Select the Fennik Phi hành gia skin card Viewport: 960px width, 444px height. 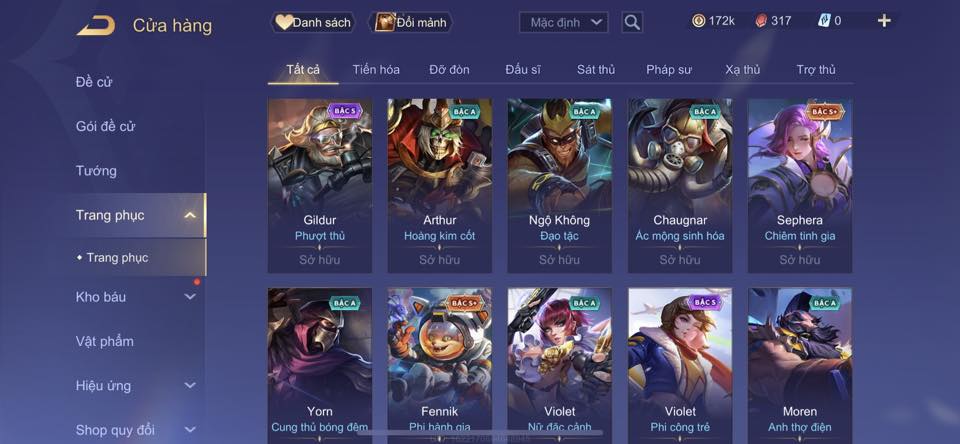pyautogui.click(x=440, y=366)
